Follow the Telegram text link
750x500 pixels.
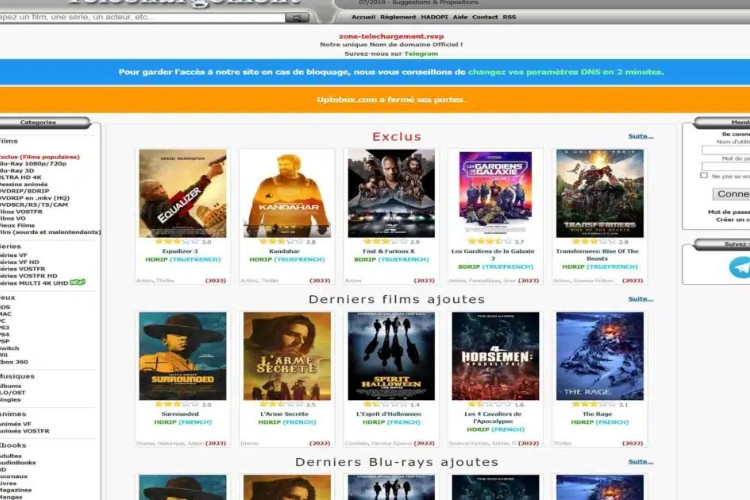tap(421, 54)
